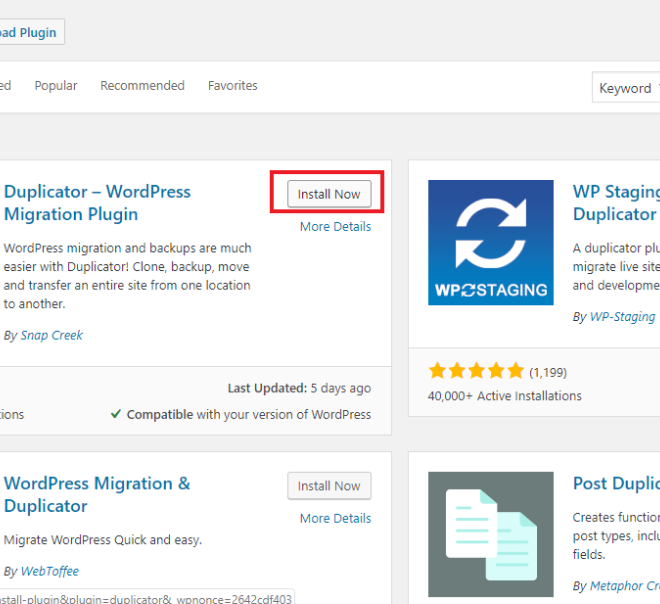Click 'Migrate WordPress Quick and easy.' description
Image resolution: width=660 pixels, height=604 pixels.
point(103,540)
